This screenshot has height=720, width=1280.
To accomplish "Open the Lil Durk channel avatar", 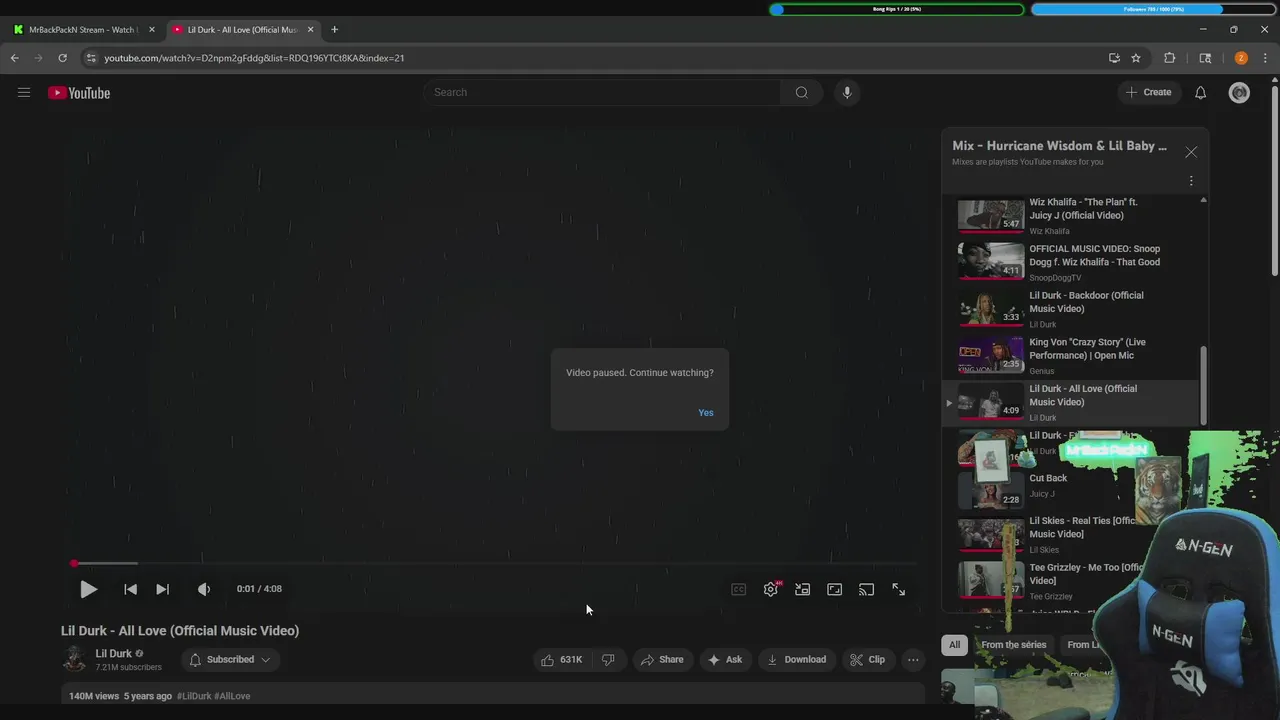I will click(x=74, y=659).
